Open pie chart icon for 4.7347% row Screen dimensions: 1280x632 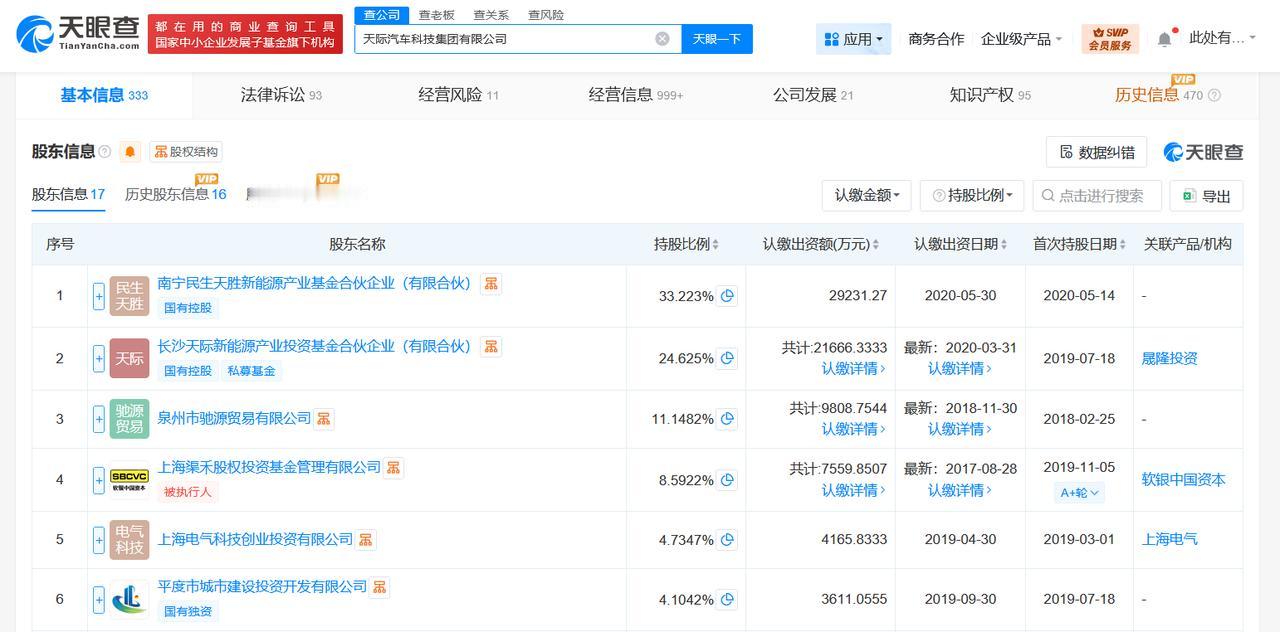coord(728,540)
